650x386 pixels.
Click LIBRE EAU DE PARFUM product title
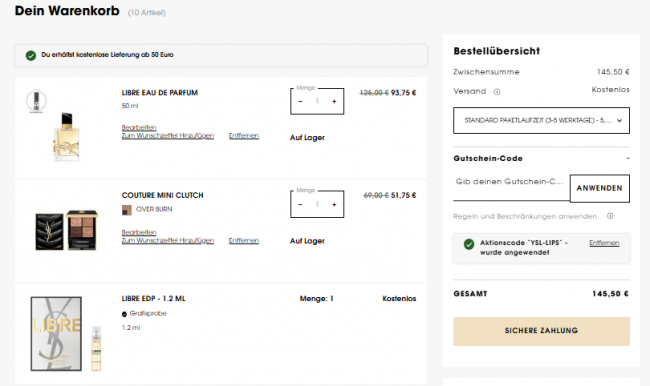[160, 93]
